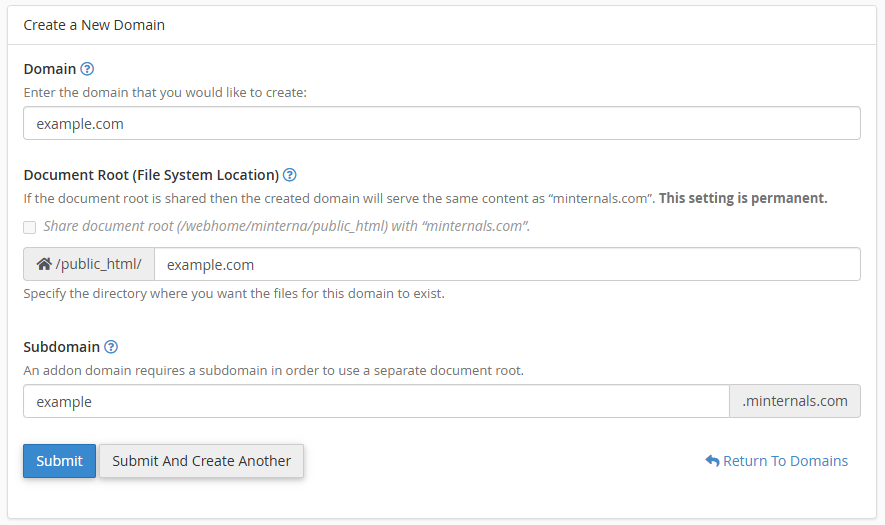Screen dimensions: 885x525
Task: Click the return arrow icon beside Return To Domains
Action: (x=712, y=461)
